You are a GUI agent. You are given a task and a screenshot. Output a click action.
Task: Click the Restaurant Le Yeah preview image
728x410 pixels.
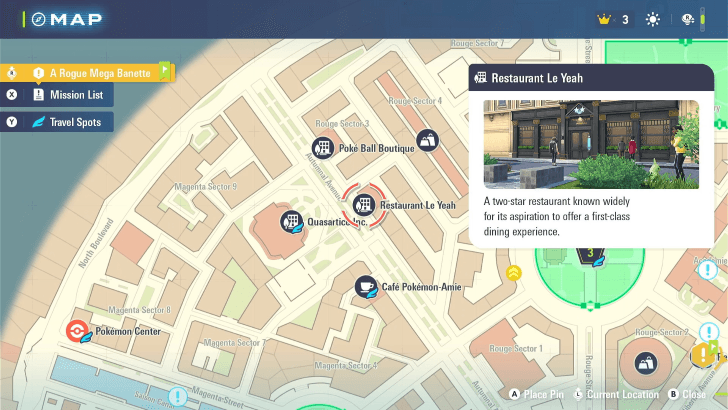[x=591, y=143]
